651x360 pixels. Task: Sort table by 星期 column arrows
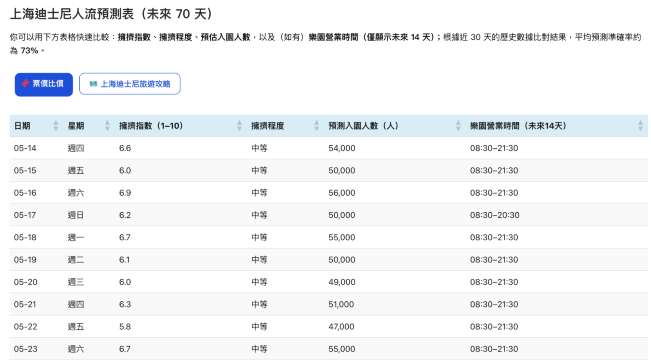108,126
